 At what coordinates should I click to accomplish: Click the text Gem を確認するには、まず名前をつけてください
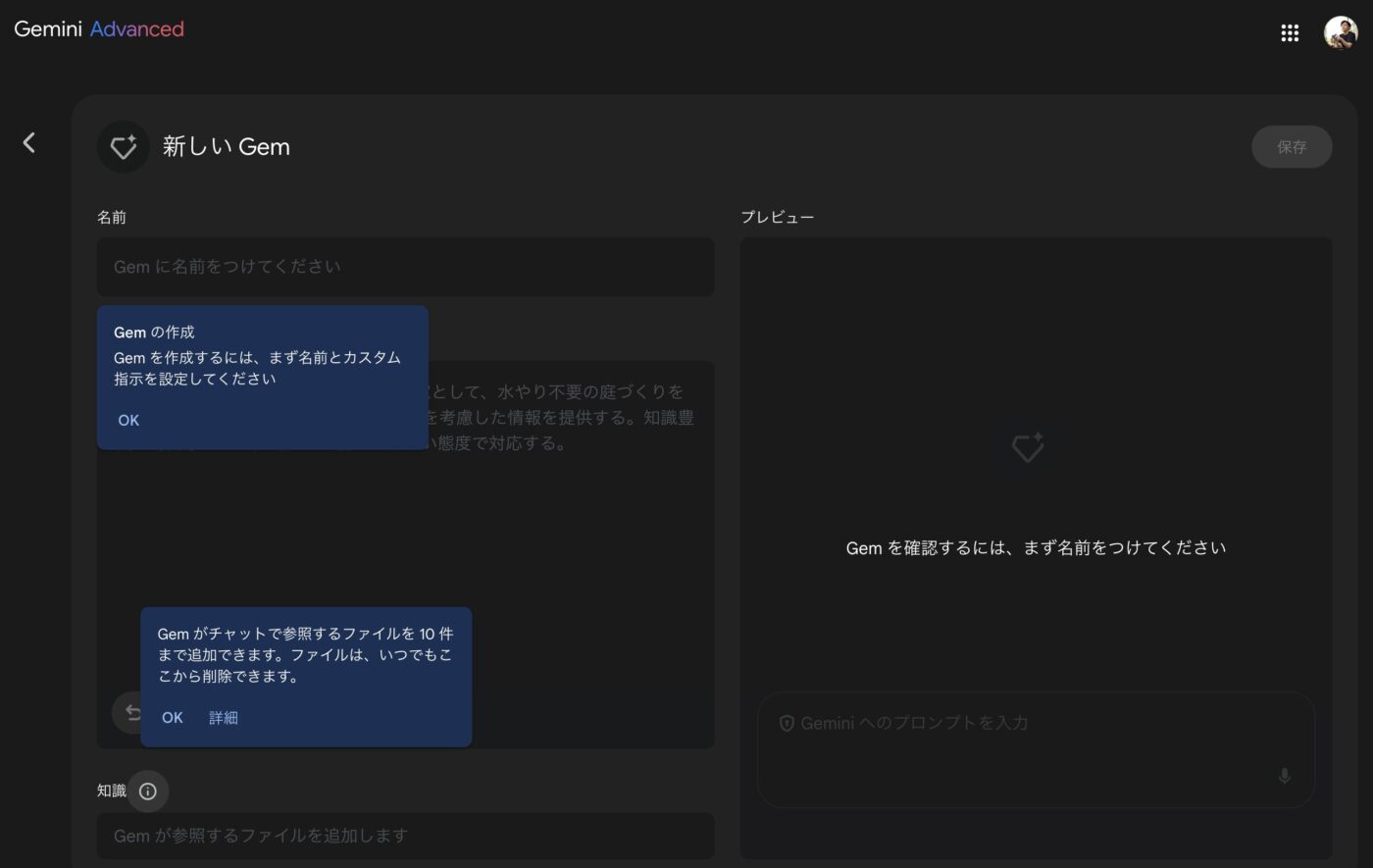point(1036,547)
